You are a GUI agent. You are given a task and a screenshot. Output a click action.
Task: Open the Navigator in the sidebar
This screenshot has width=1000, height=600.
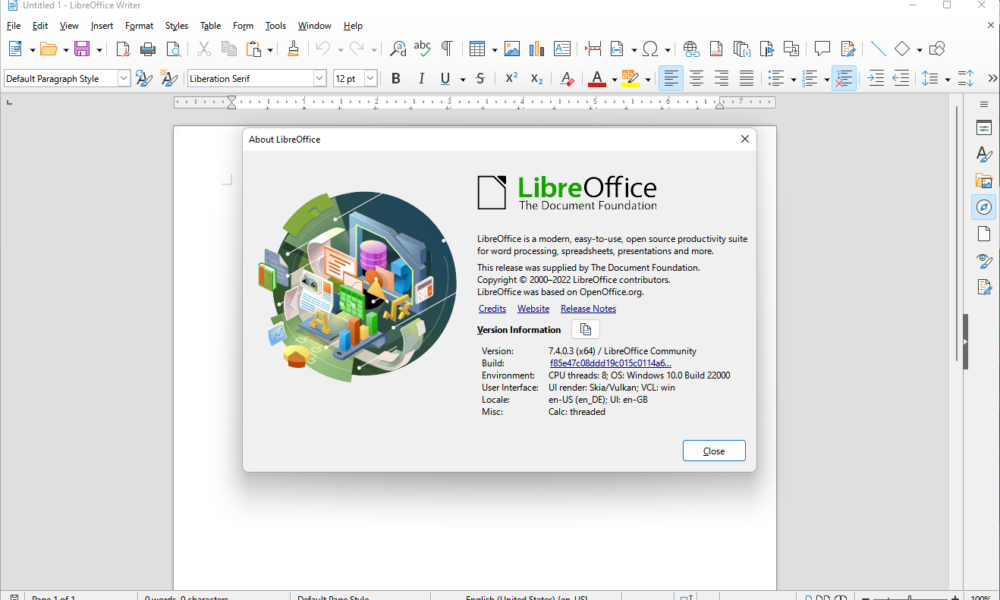pyautogui.click(x=984, y=207)
